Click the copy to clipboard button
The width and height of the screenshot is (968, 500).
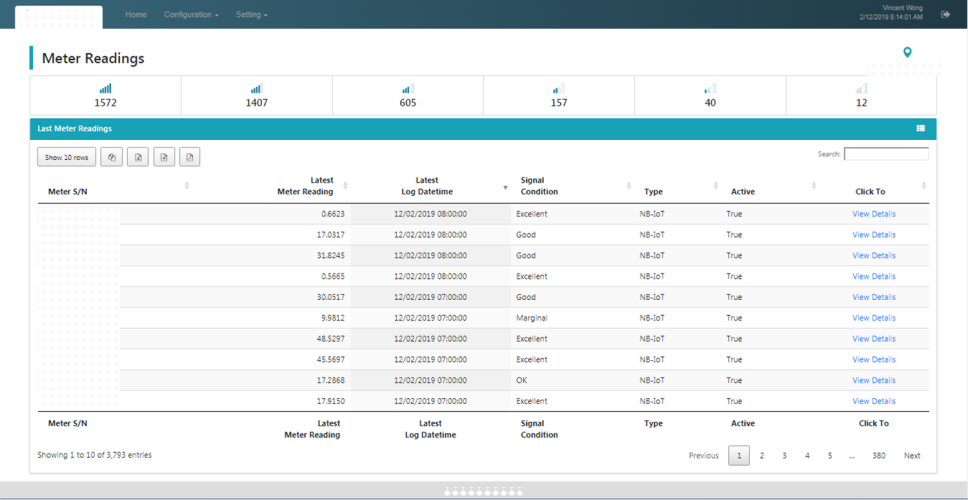(112, 157)
